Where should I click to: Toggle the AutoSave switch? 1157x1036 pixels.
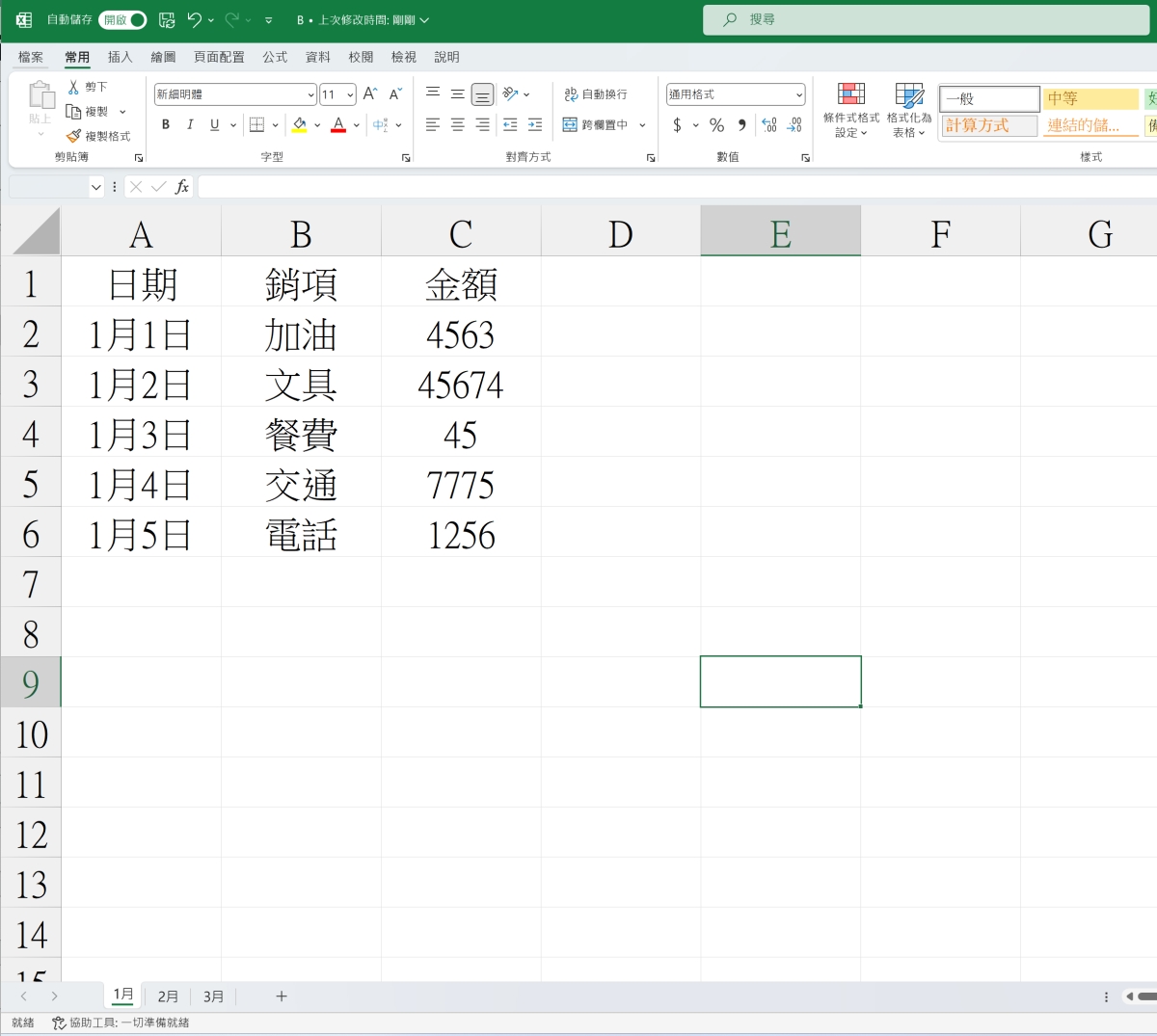point(123,19)
